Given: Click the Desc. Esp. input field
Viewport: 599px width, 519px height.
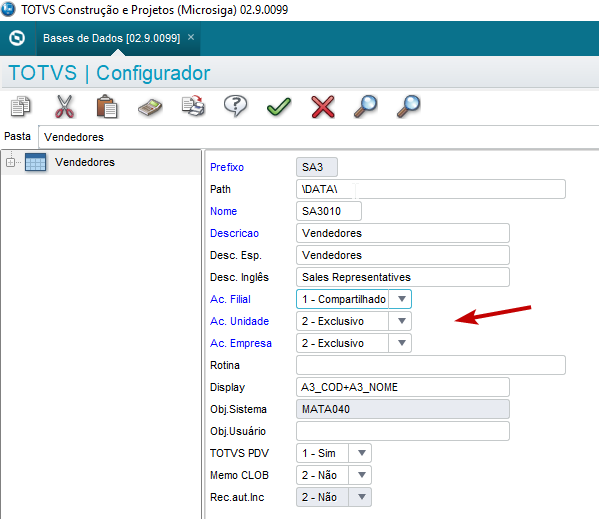Looking at the screenshot, I should (403, 255).
